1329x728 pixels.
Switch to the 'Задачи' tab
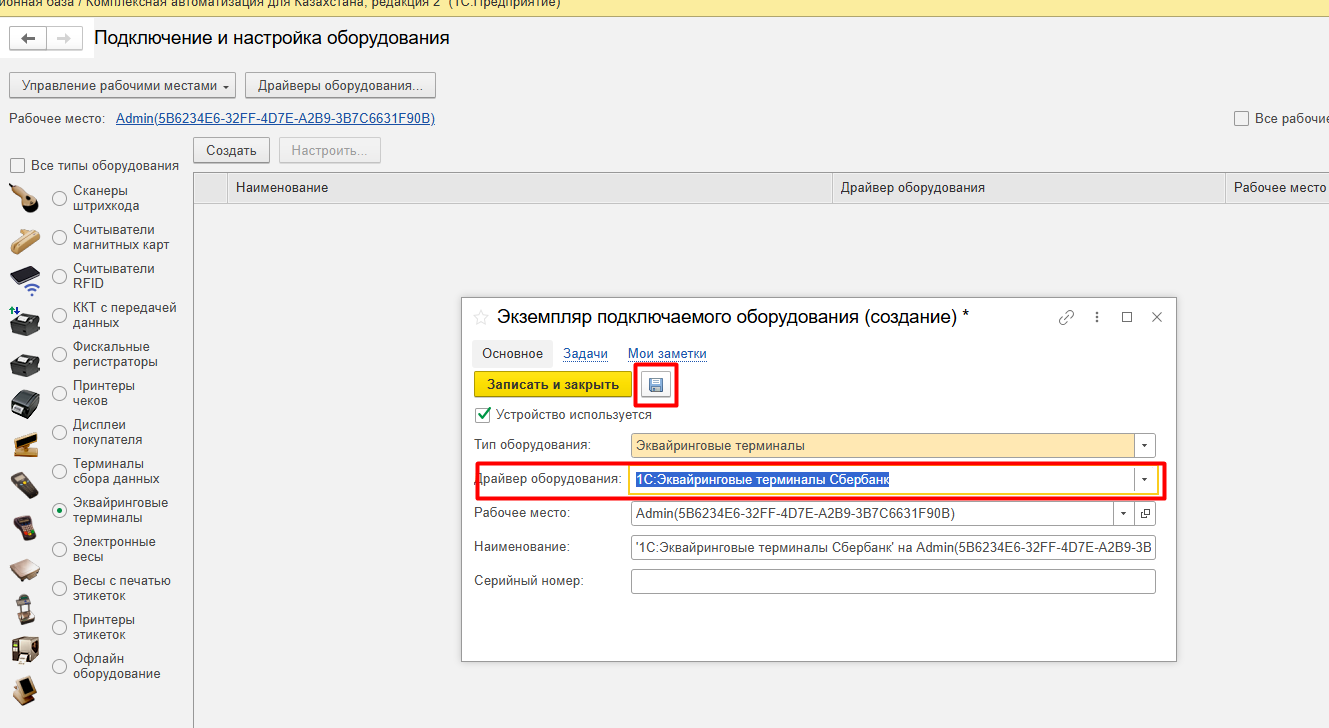click(x=585, y=353)
